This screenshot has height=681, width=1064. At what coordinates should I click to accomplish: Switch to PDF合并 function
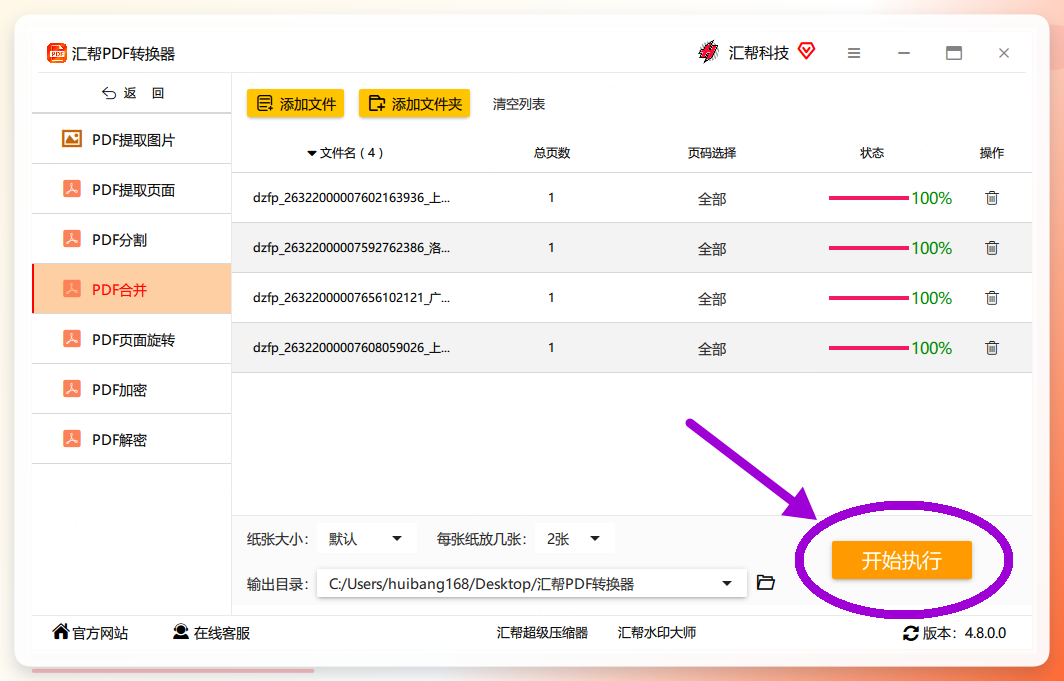132,289
